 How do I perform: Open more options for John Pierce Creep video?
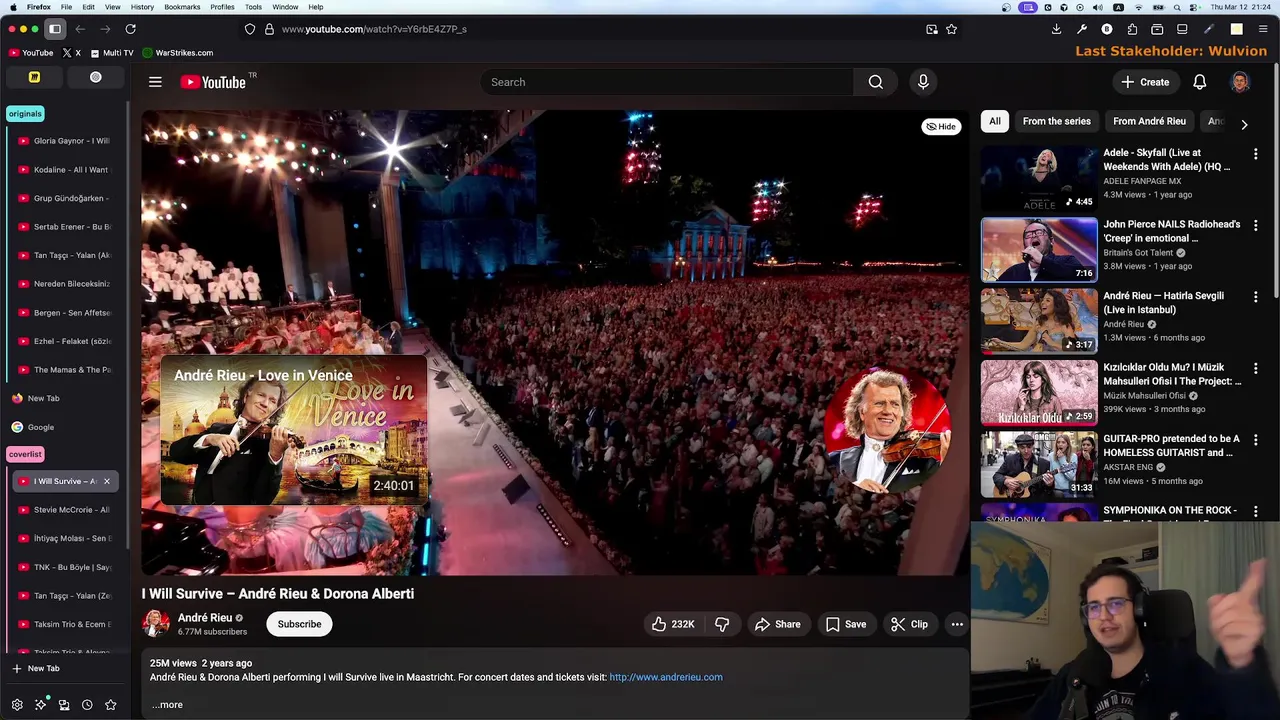[x=1256, y=225]
